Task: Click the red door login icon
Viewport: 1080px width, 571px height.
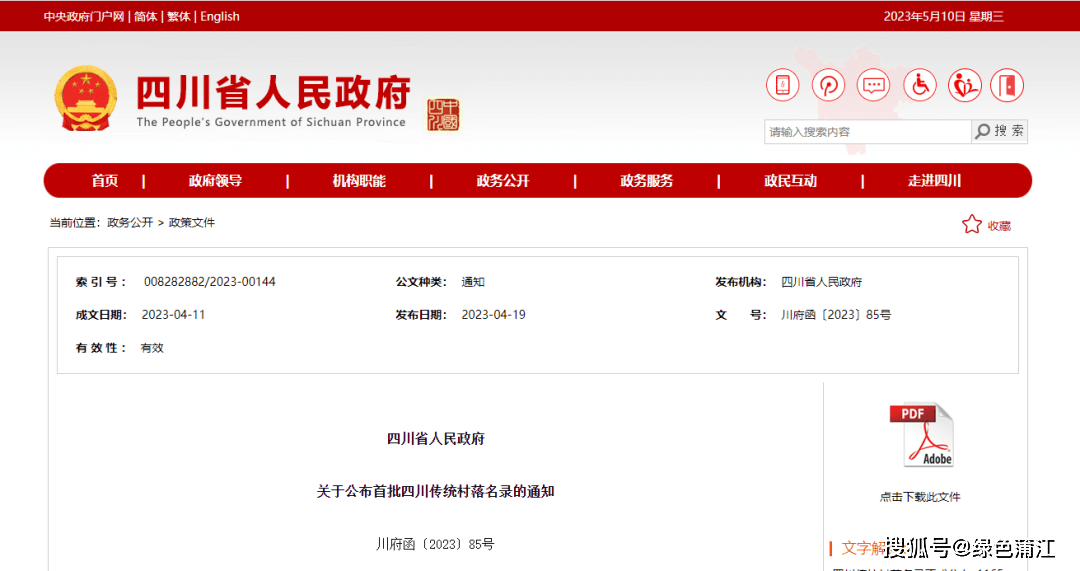Action: (1007, 85)
